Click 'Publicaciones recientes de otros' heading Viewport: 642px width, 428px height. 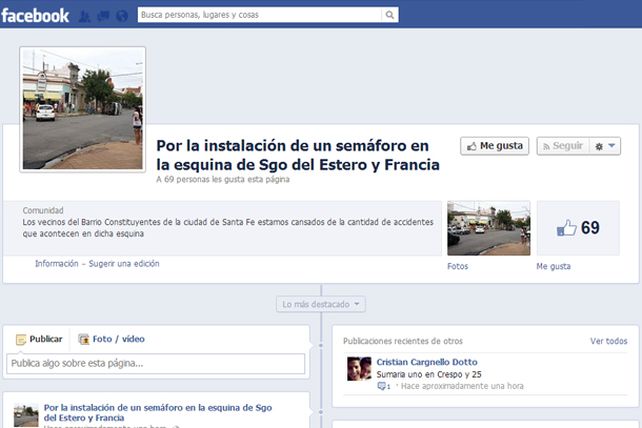[x=403, y=341]
